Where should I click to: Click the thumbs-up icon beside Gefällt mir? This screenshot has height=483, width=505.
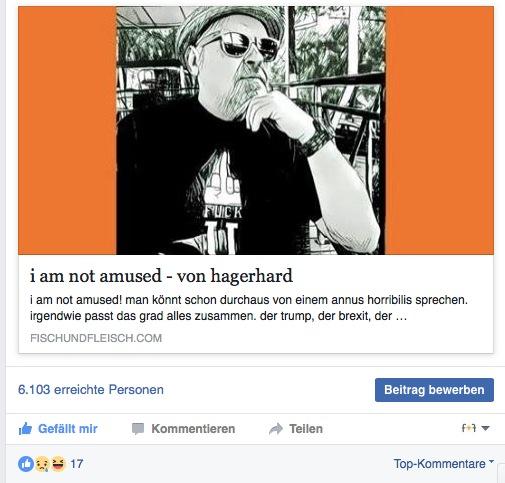(x=25, y=428)
